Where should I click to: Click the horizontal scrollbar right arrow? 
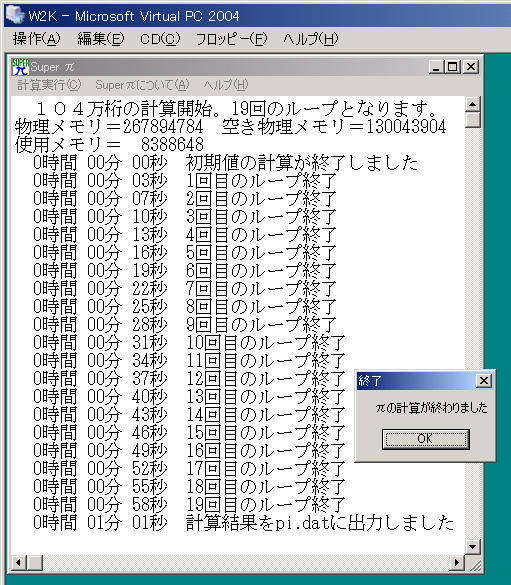pos(457,563)
